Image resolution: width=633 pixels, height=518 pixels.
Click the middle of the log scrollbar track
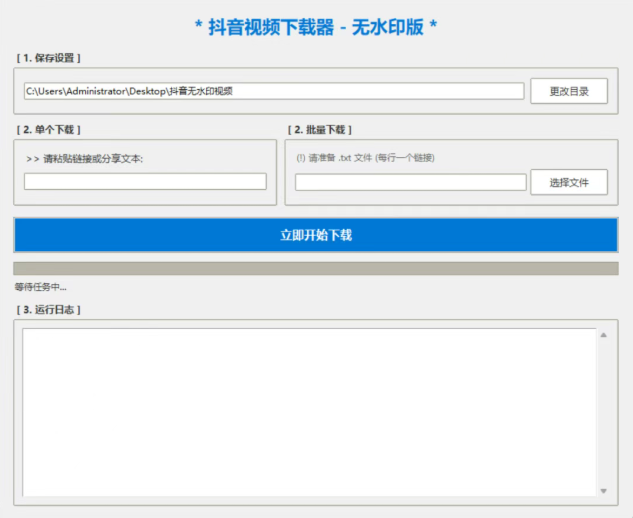(603, 412)
